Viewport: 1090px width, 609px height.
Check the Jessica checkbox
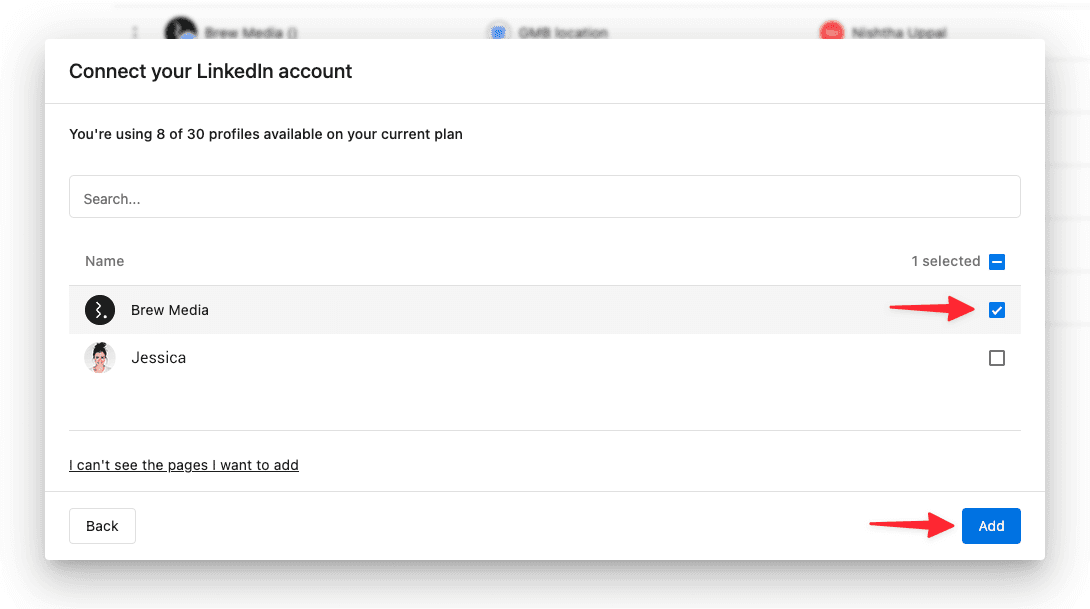[996, 358]
